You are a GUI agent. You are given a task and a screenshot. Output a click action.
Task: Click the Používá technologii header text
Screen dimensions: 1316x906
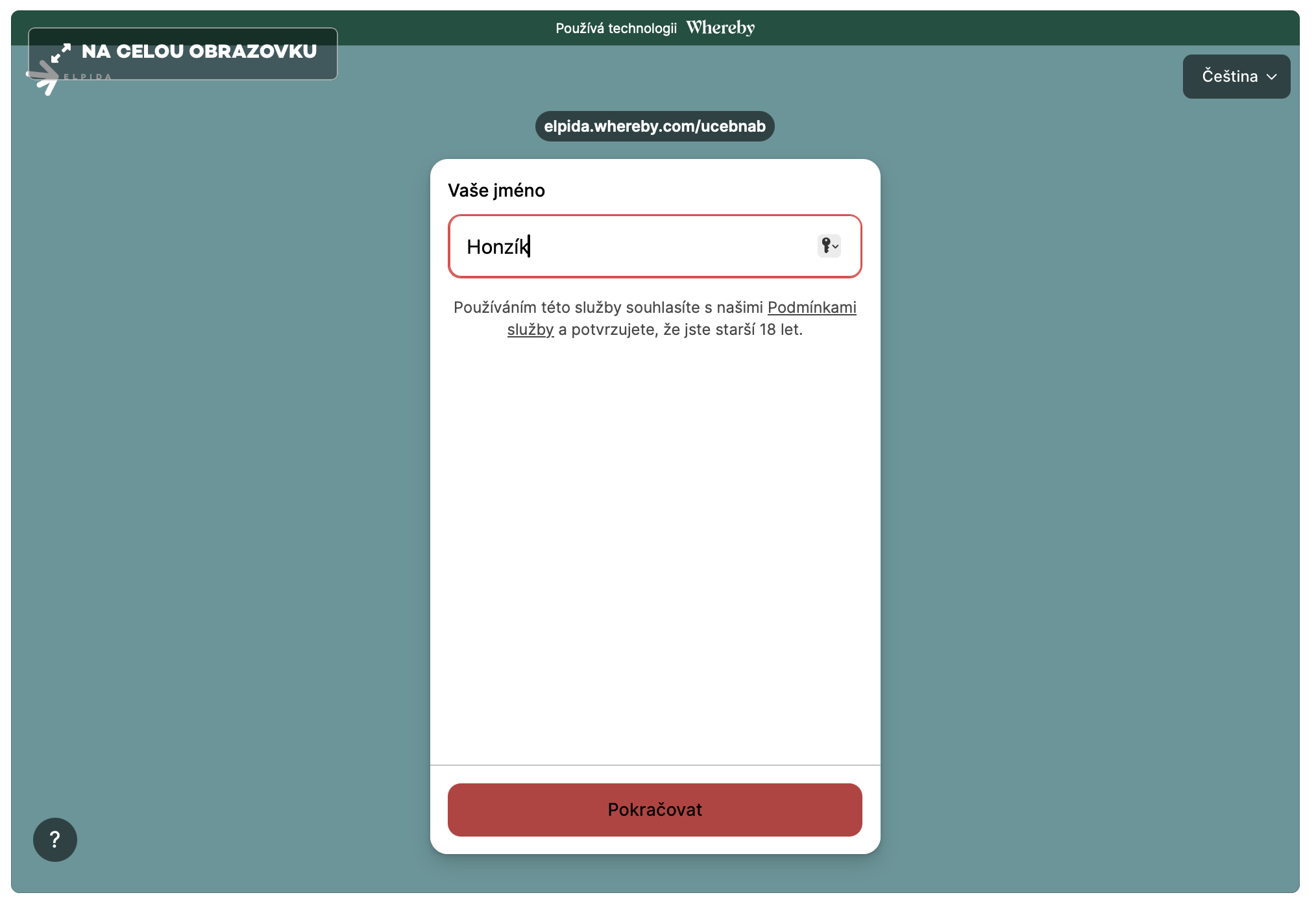tap(616, 28)
